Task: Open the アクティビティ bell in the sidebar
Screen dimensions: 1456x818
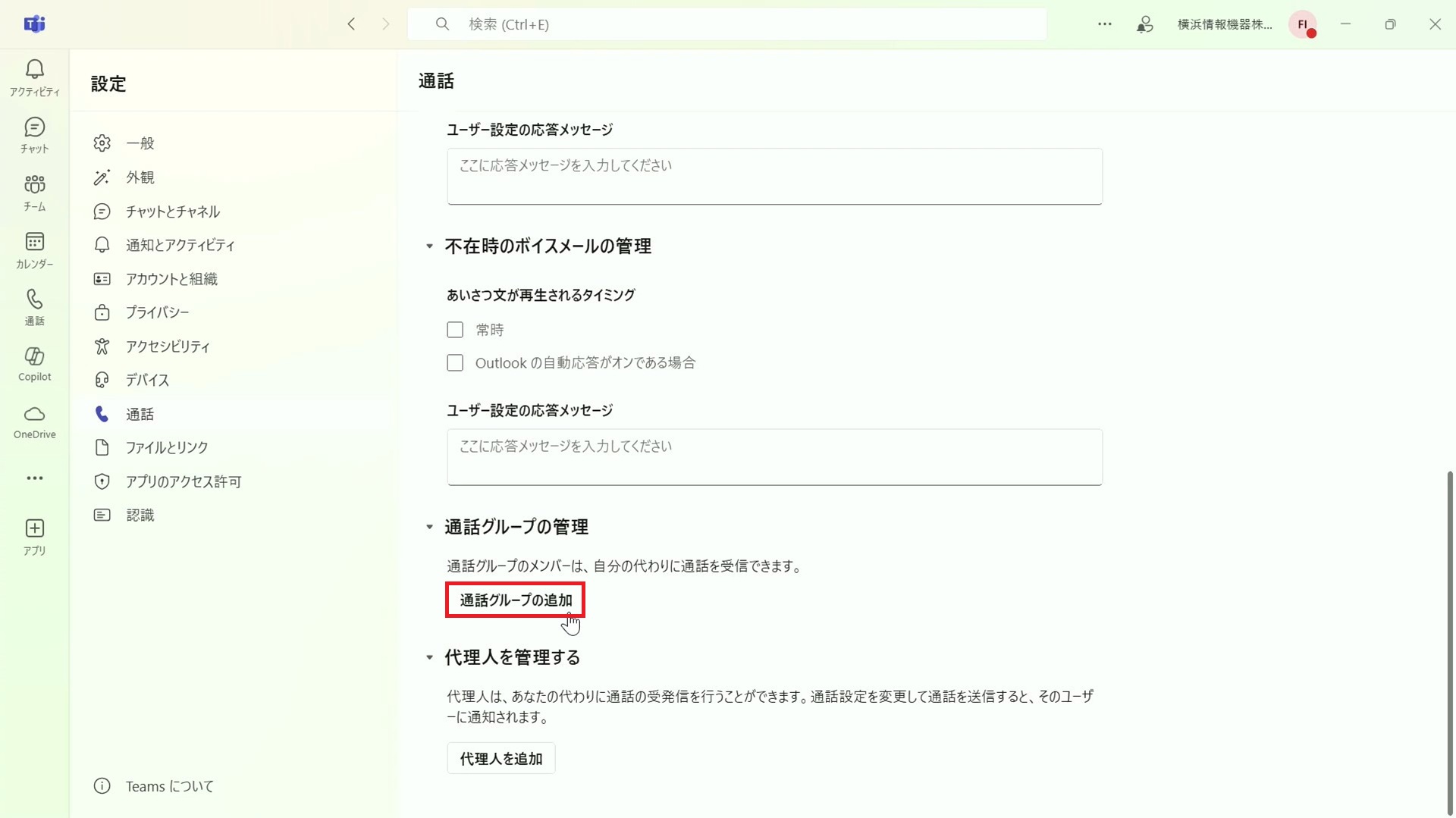Action: pyautogui.click(x=34, y=78)
